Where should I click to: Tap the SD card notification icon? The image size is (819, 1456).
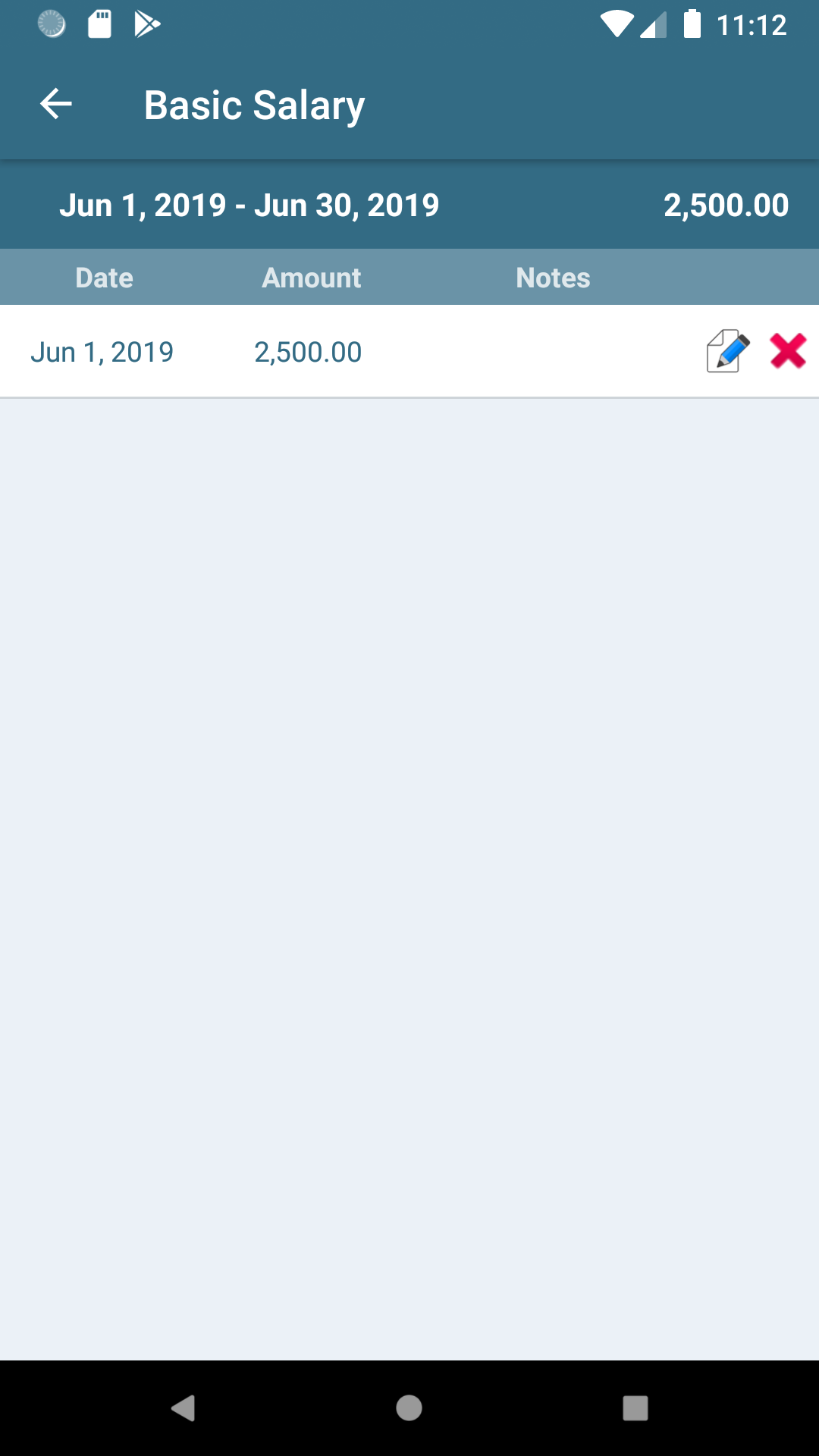click(99, 24)
